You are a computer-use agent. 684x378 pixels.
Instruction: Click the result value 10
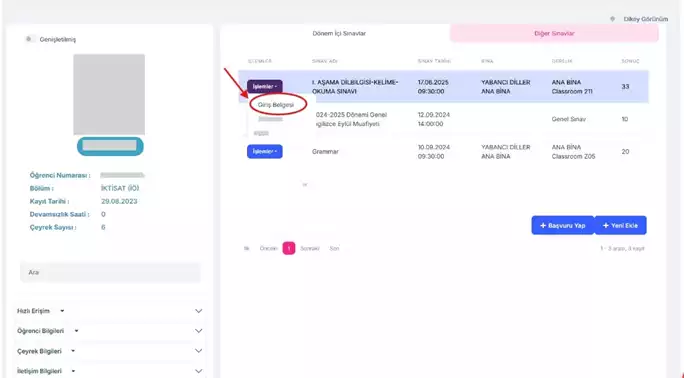[625, 119]
